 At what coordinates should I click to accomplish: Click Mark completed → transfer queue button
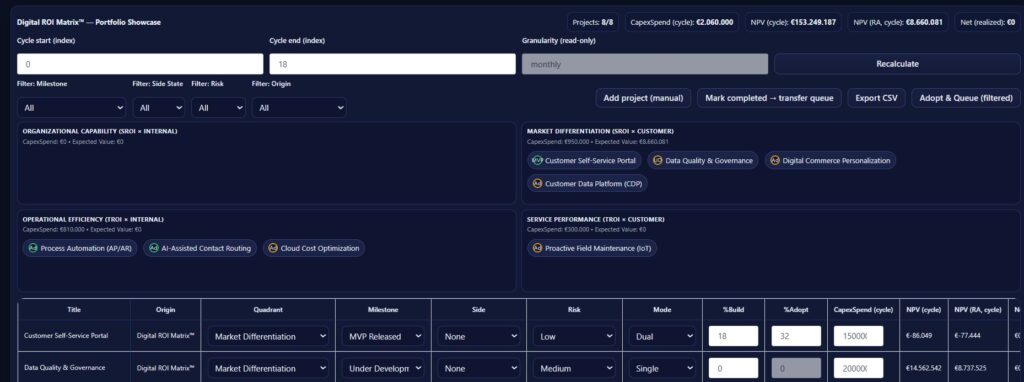[769, 98]
